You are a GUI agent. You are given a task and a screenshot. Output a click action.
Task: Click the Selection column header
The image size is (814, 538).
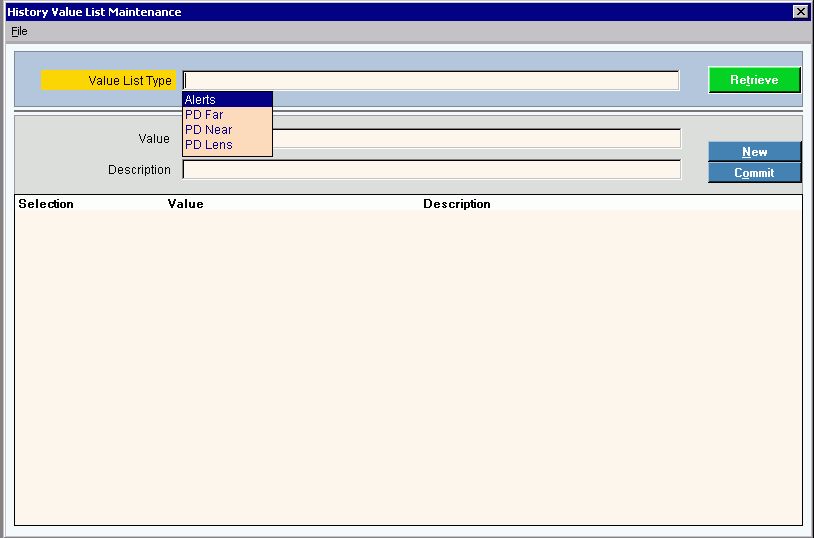coord(46,204)
